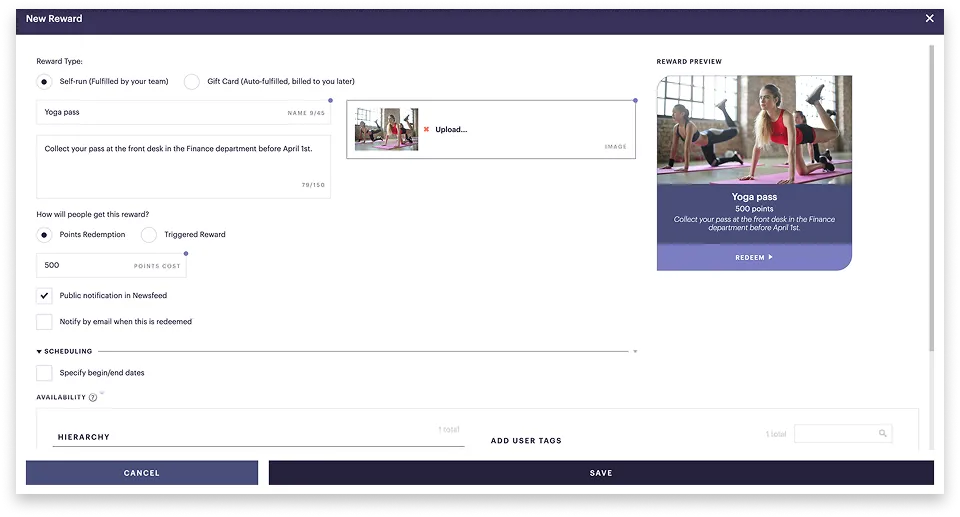Screen dimensions: 960x517
Task: Choose Triggered Reward option
Action: pyautogui.click(x=149, y=235)
